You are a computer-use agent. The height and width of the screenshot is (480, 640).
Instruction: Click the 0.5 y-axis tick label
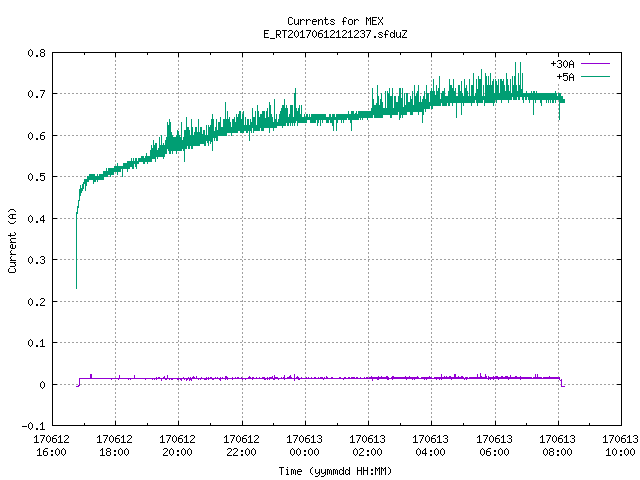click(36, 177)
